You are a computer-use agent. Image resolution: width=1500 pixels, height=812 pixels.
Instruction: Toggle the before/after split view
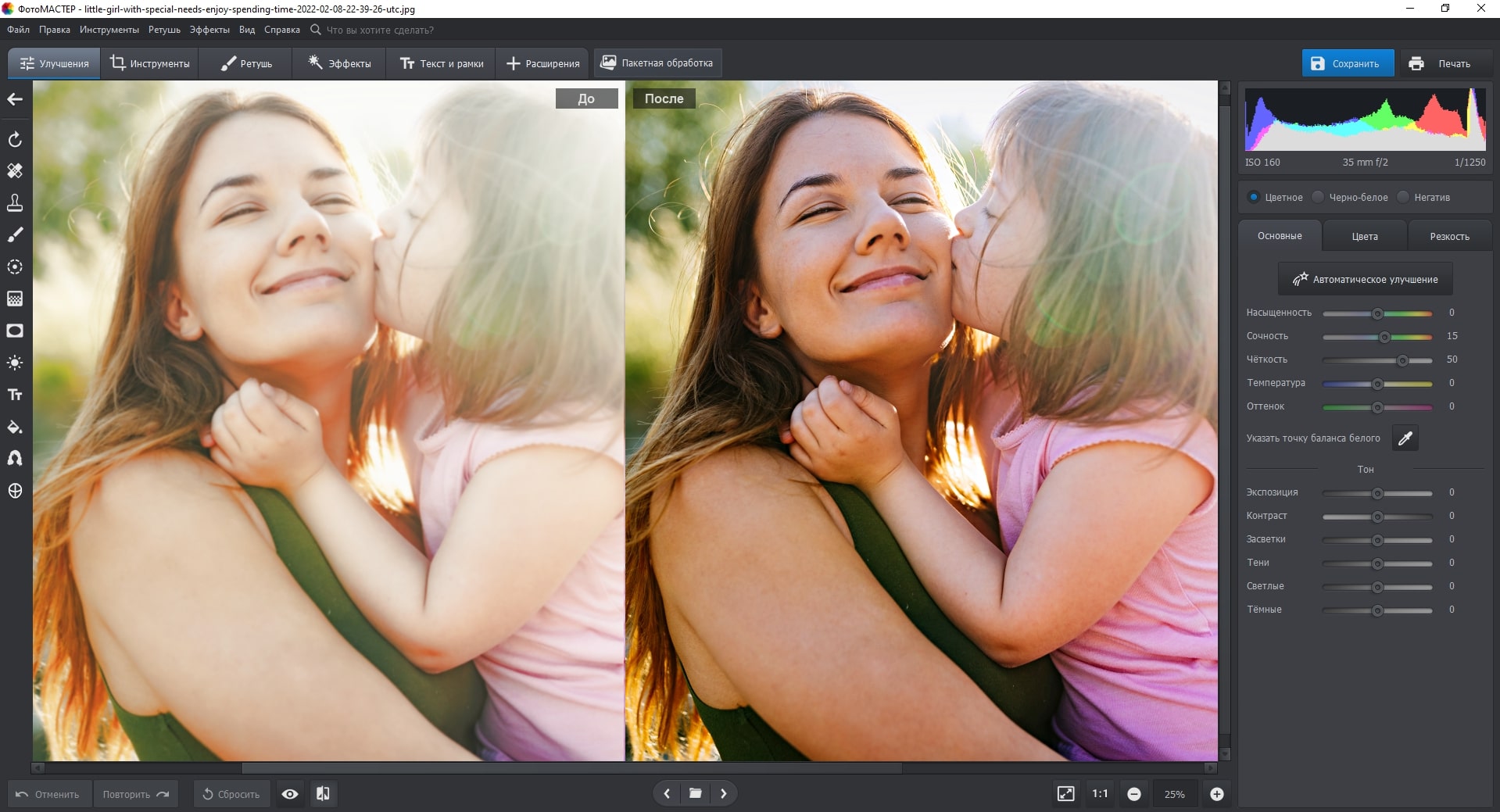click(323, 794)
